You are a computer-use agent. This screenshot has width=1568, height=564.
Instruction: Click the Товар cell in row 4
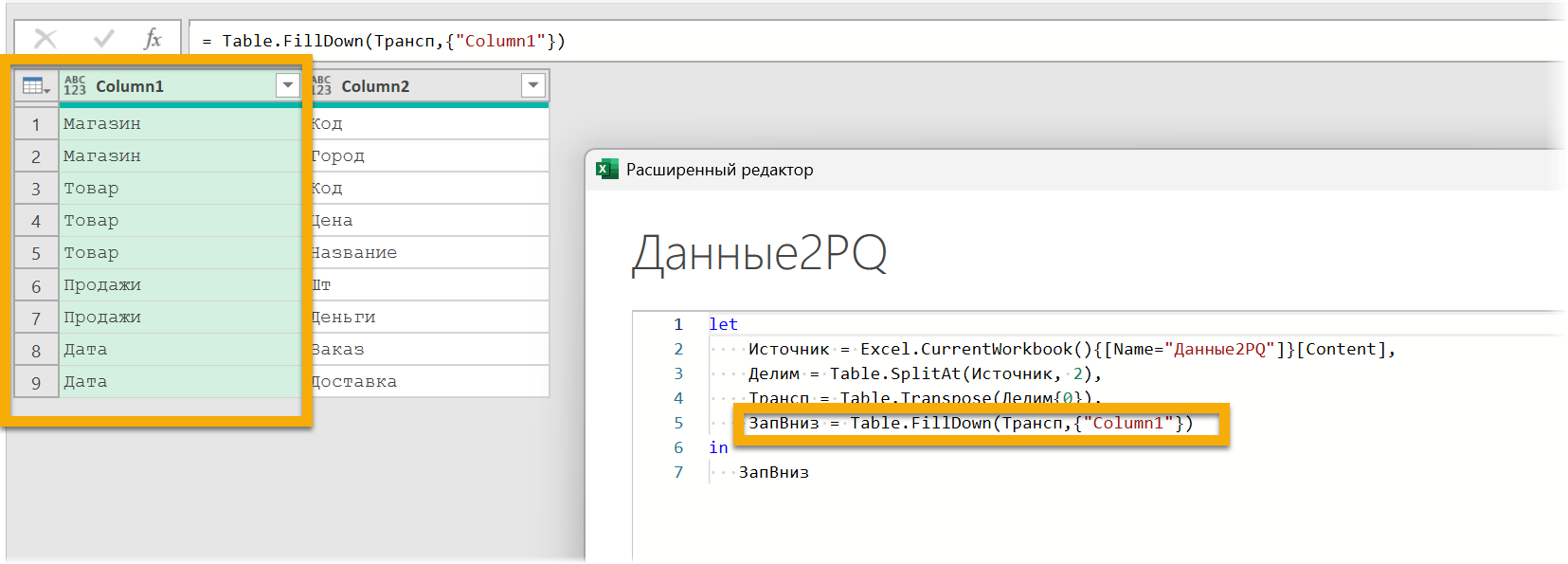coord(180,221)
